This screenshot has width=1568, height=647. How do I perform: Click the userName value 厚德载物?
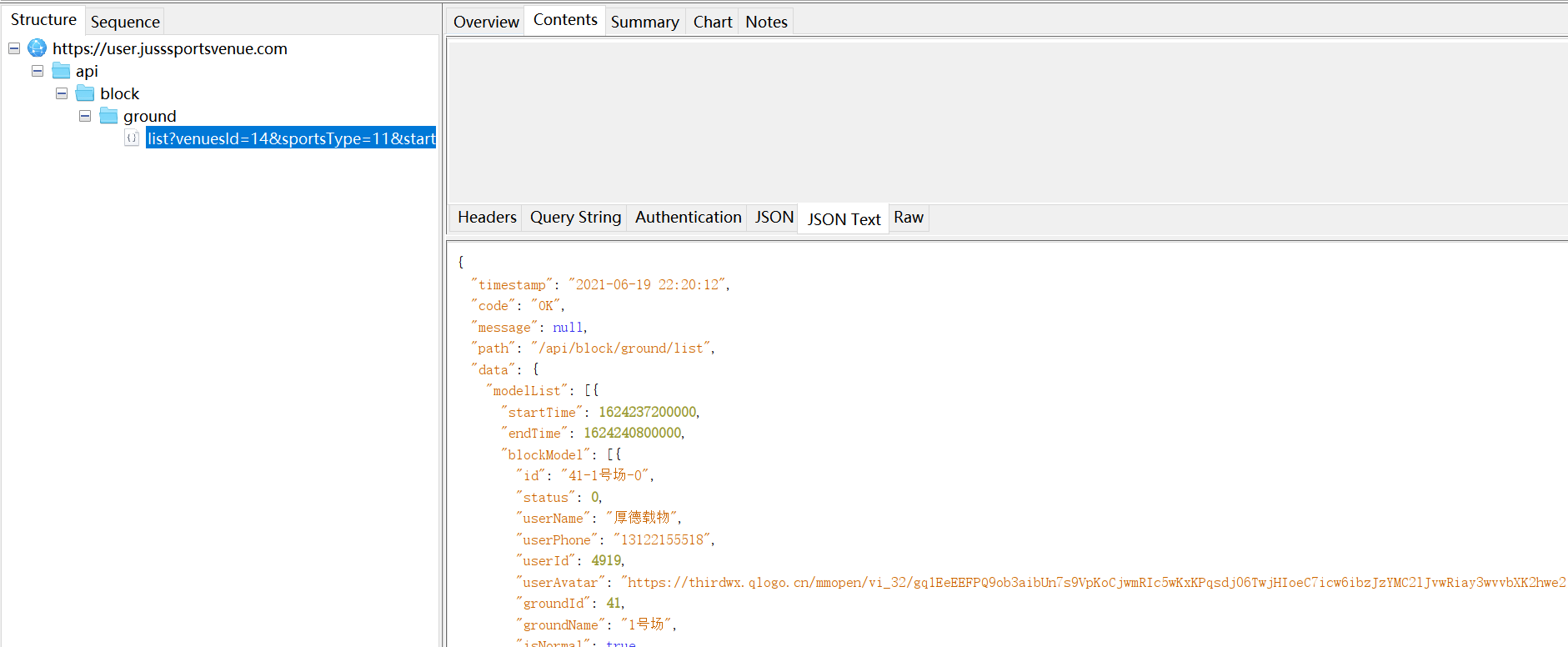(x=642, y=518)
